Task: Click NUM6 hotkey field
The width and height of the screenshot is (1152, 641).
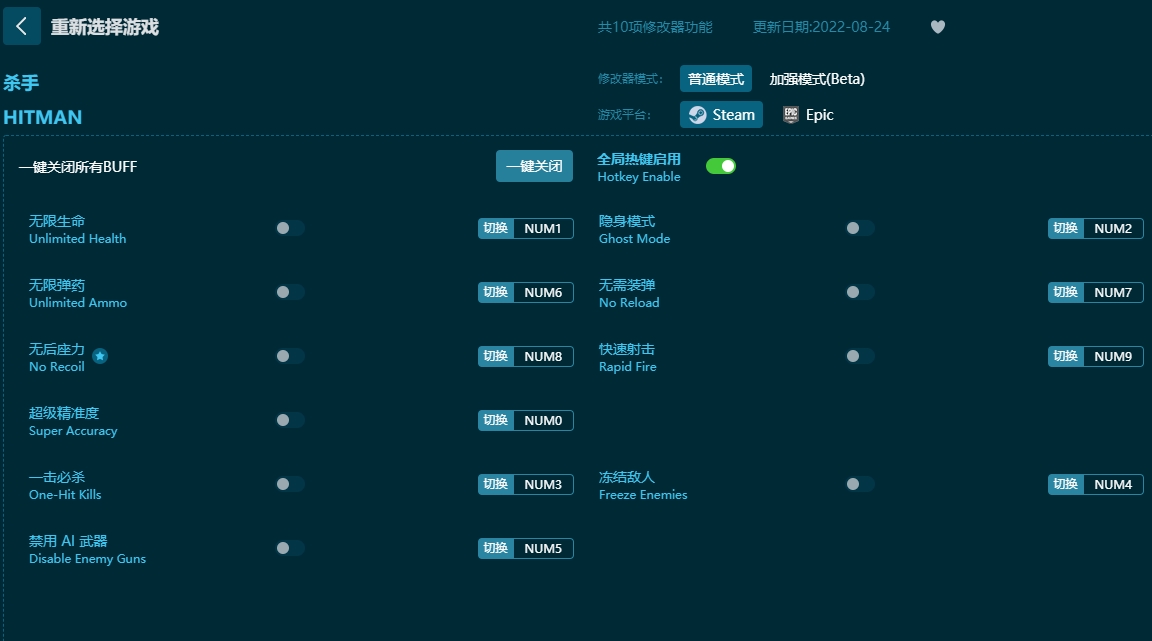Action: click(x=543, y=293)
